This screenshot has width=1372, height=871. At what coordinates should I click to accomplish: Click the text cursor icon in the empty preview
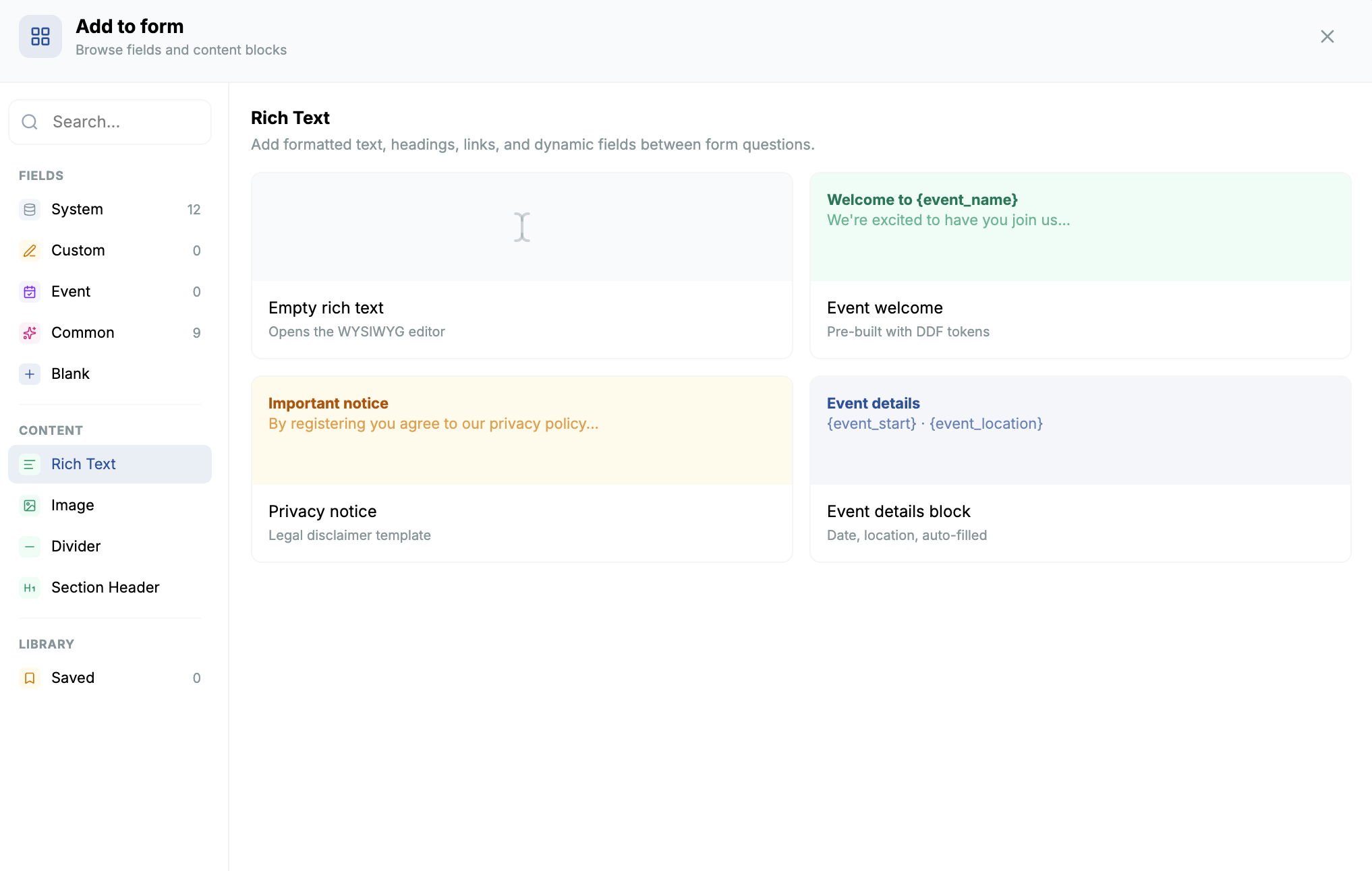tap(522, 227)
